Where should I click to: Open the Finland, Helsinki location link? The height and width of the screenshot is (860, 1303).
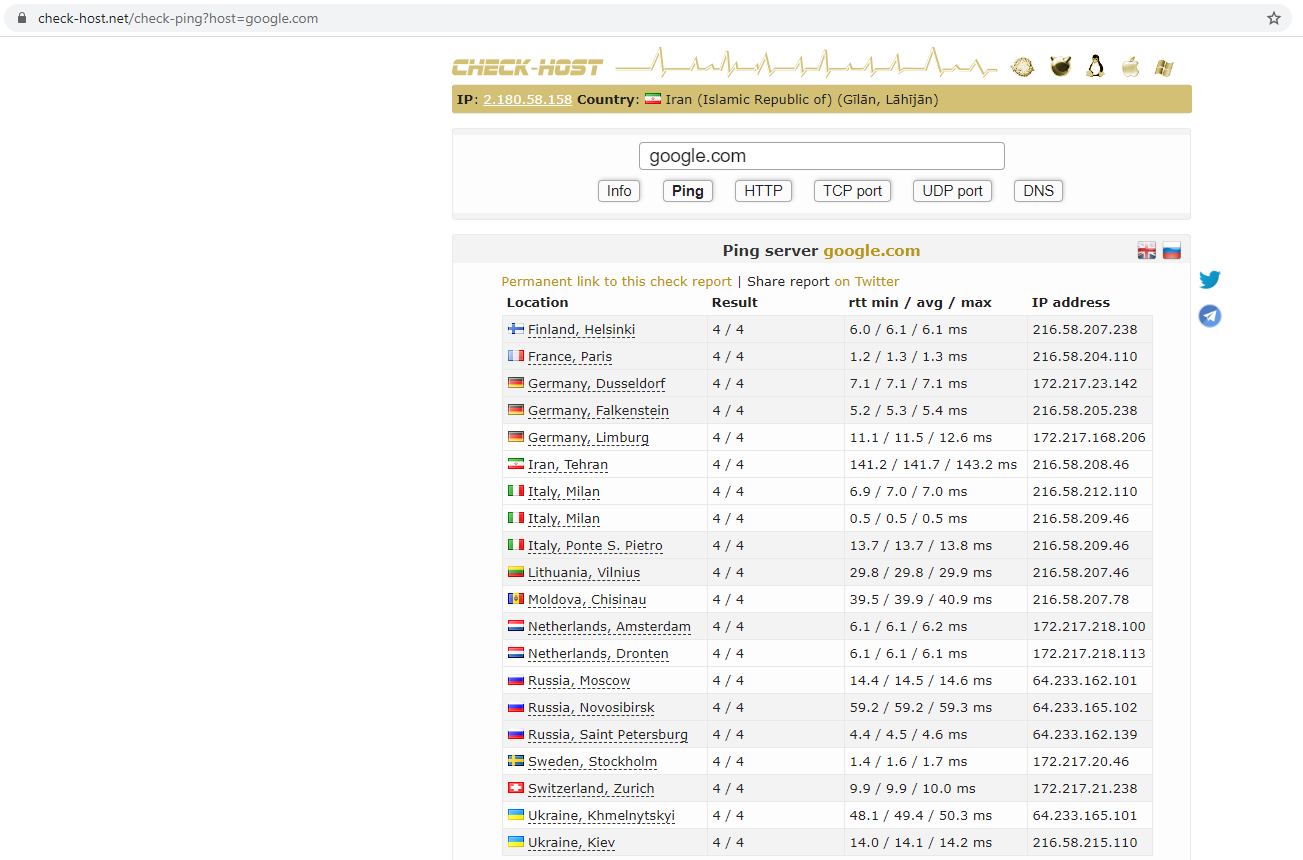pyautogui.click(x=581, y=330)
